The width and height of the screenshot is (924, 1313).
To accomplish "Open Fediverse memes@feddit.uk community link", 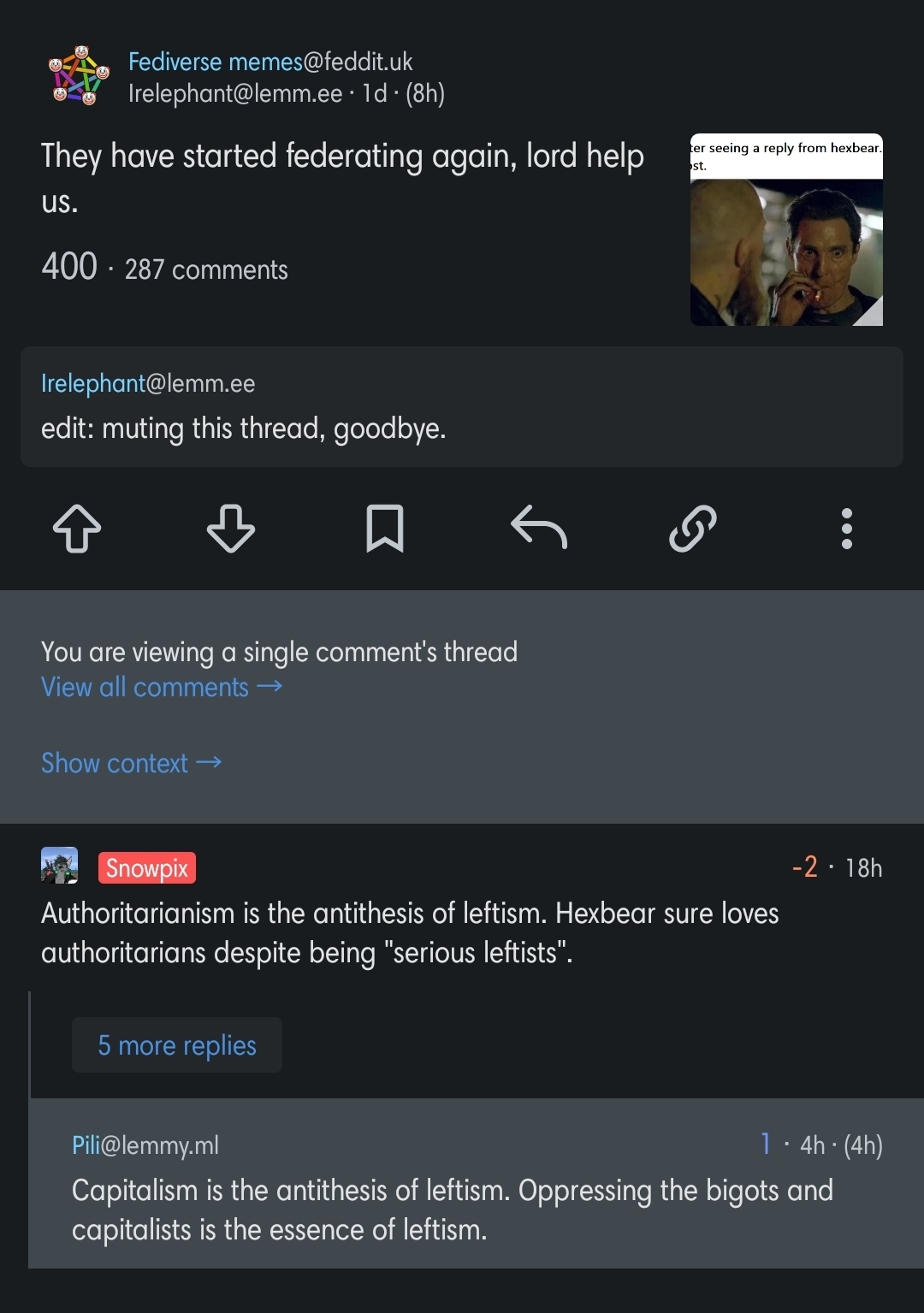I will [x=270, y=62].
